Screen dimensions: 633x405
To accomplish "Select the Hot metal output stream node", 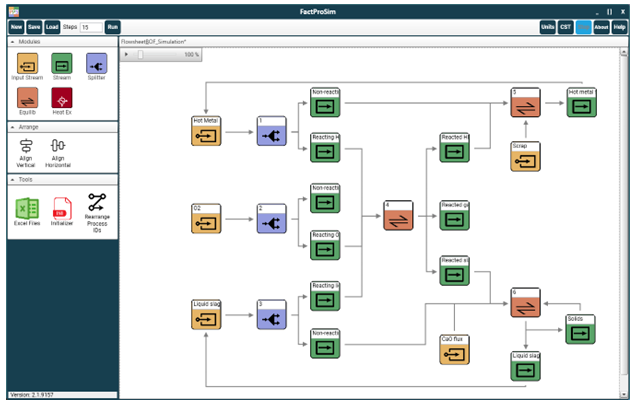I will (x=581, y=103).
